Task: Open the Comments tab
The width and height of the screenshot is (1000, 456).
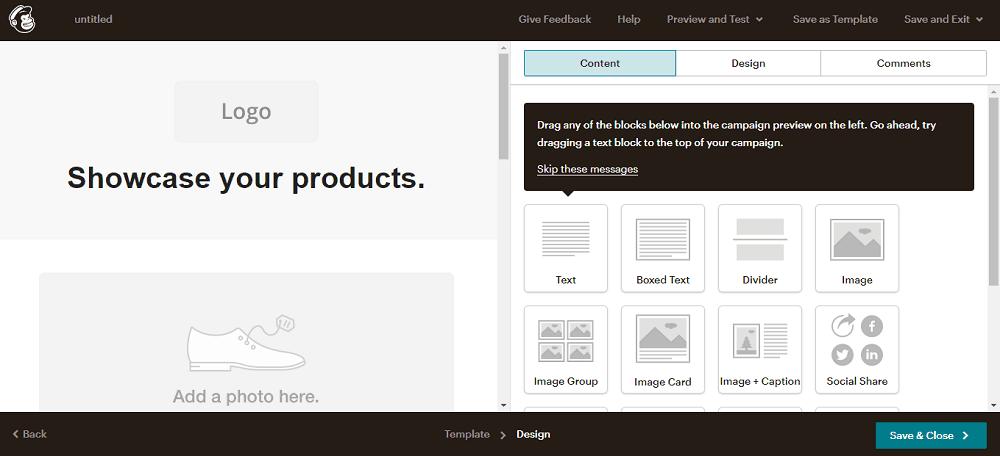Action: pyautogui.click(x=903, y=63)
